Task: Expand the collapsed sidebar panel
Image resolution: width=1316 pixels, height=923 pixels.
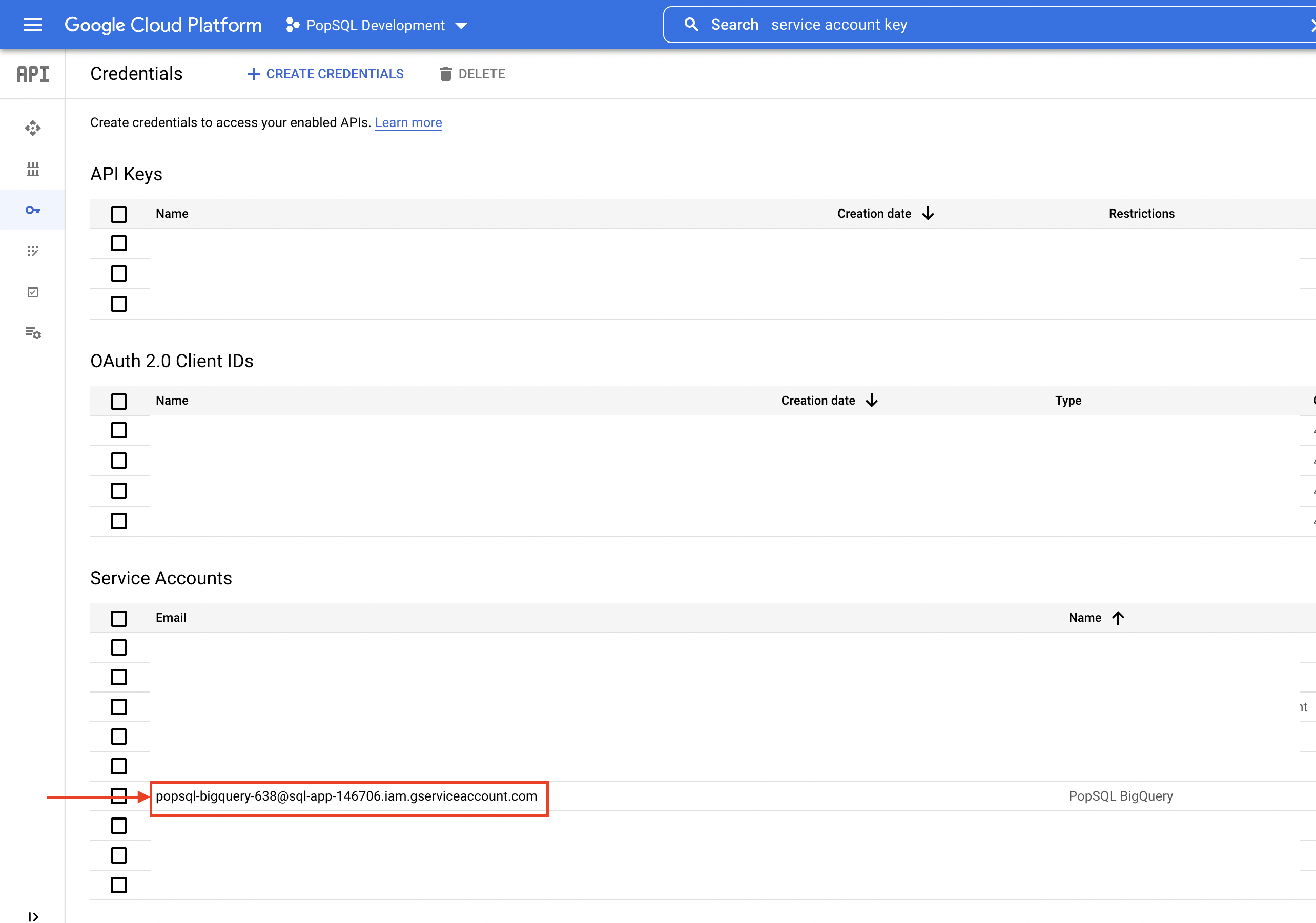Action: coord(33,916)
